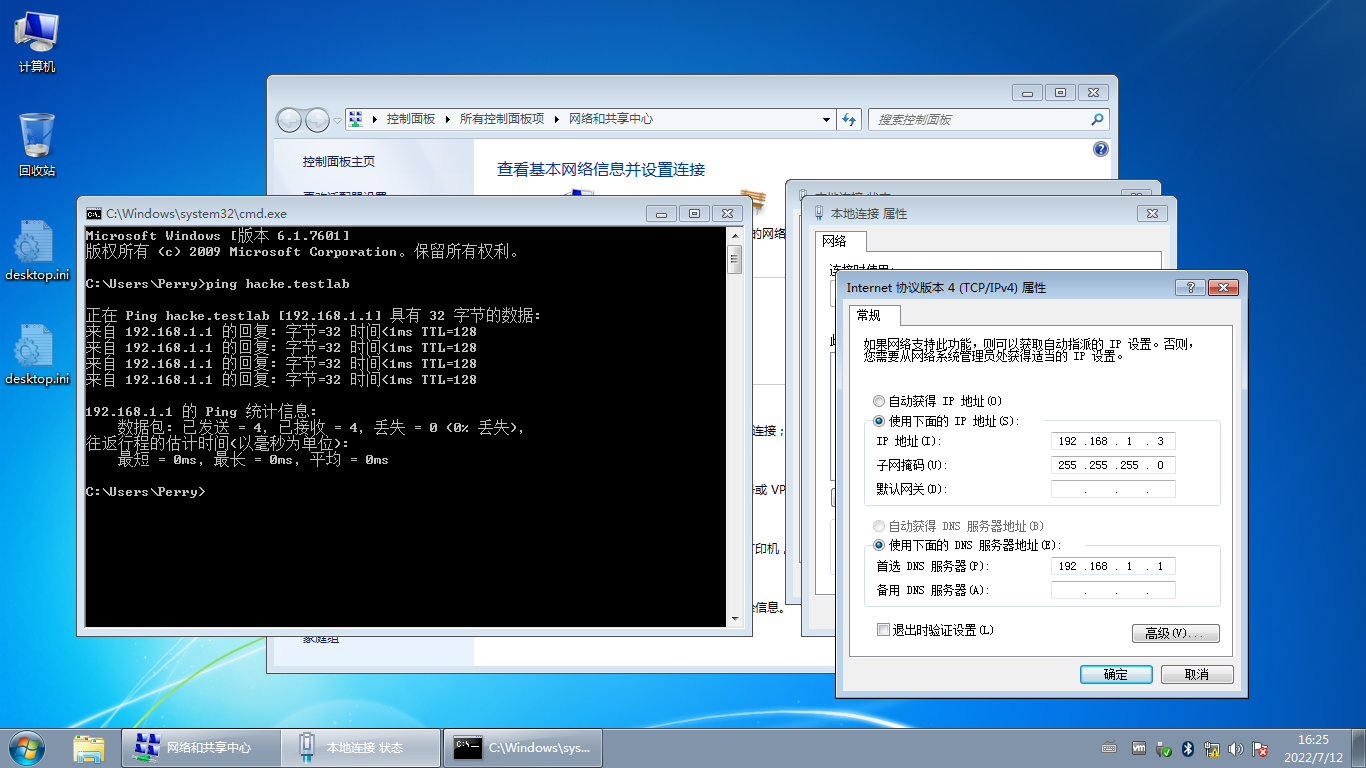1366x768 pixels.
Task: Open the 计算机 desktop icon
Action: pos(36,40)
